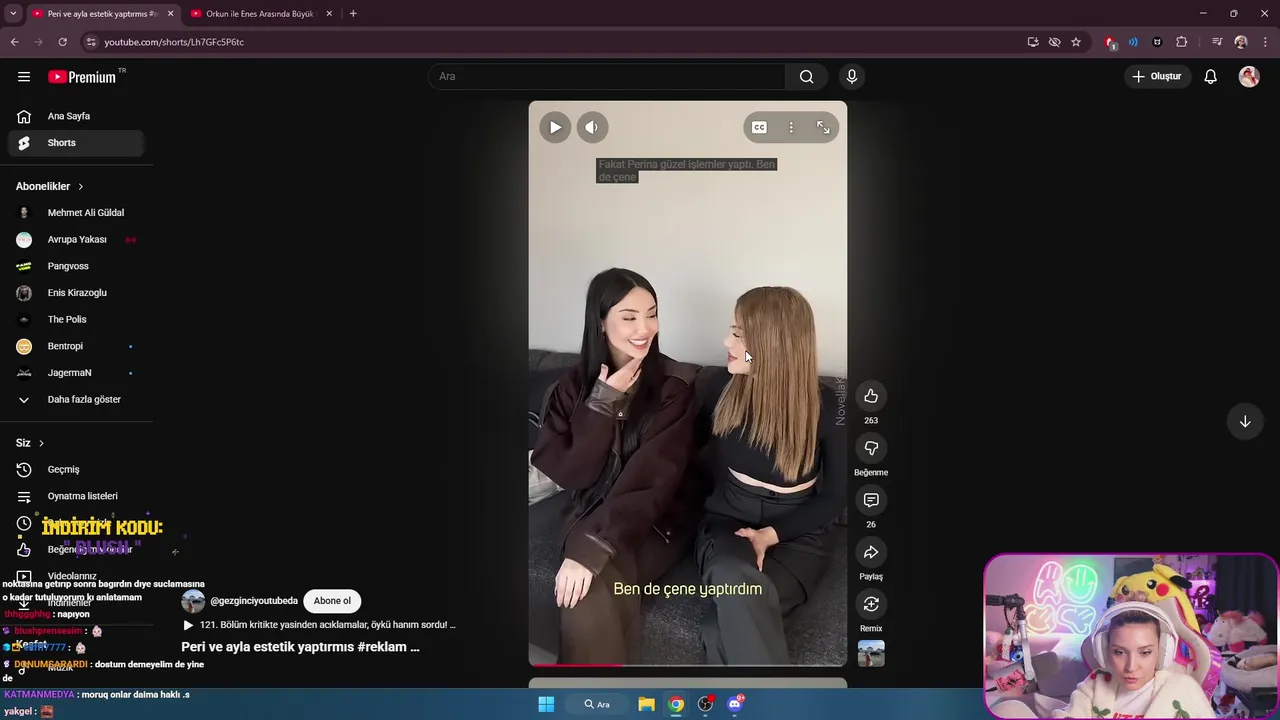Open the Chrome three-dot menu
Screen dimensions: 1280x720
pyautogui.click(x=1266, y=42)
